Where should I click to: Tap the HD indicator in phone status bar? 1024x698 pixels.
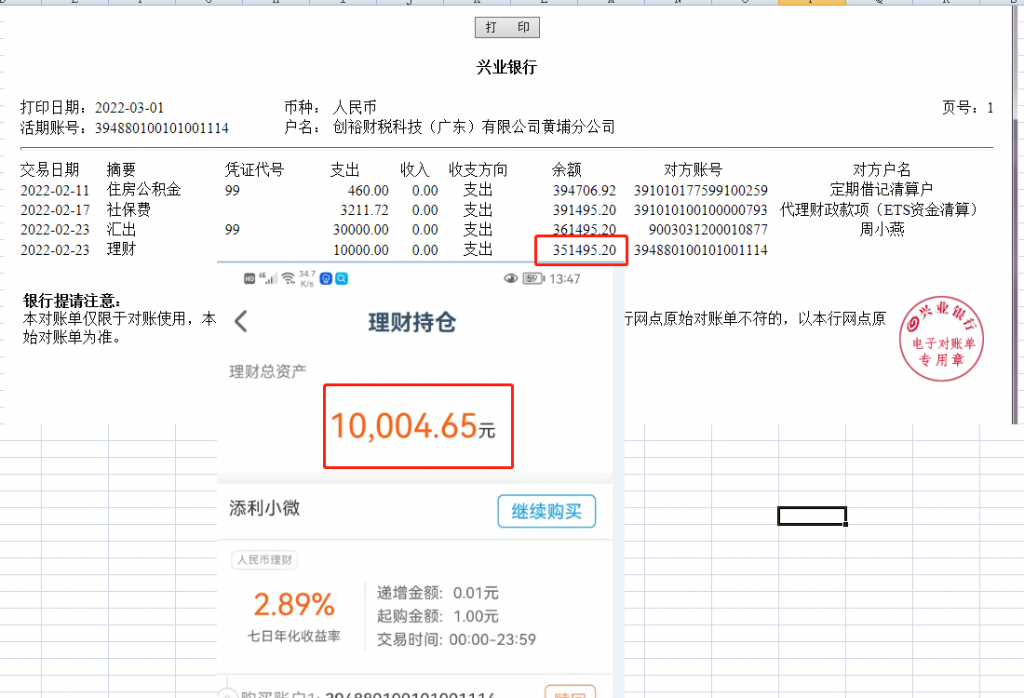pos(249,279)
